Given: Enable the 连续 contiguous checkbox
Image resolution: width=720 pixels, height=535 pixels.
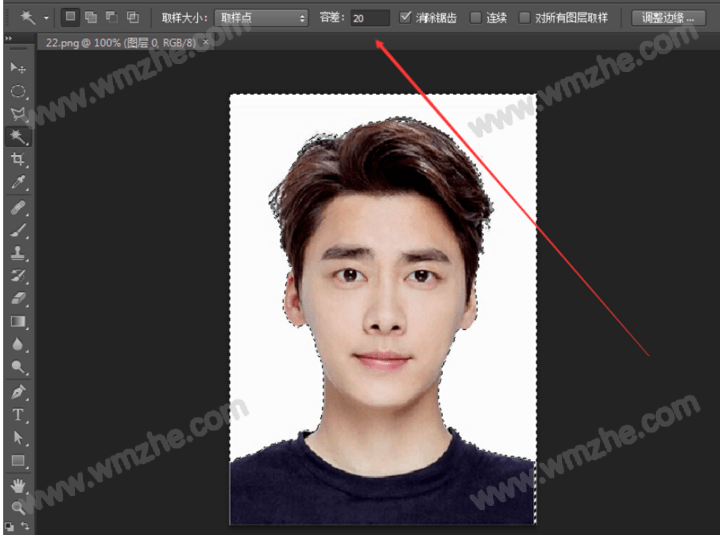Looking at the screenshot, I should click(476, 18).
